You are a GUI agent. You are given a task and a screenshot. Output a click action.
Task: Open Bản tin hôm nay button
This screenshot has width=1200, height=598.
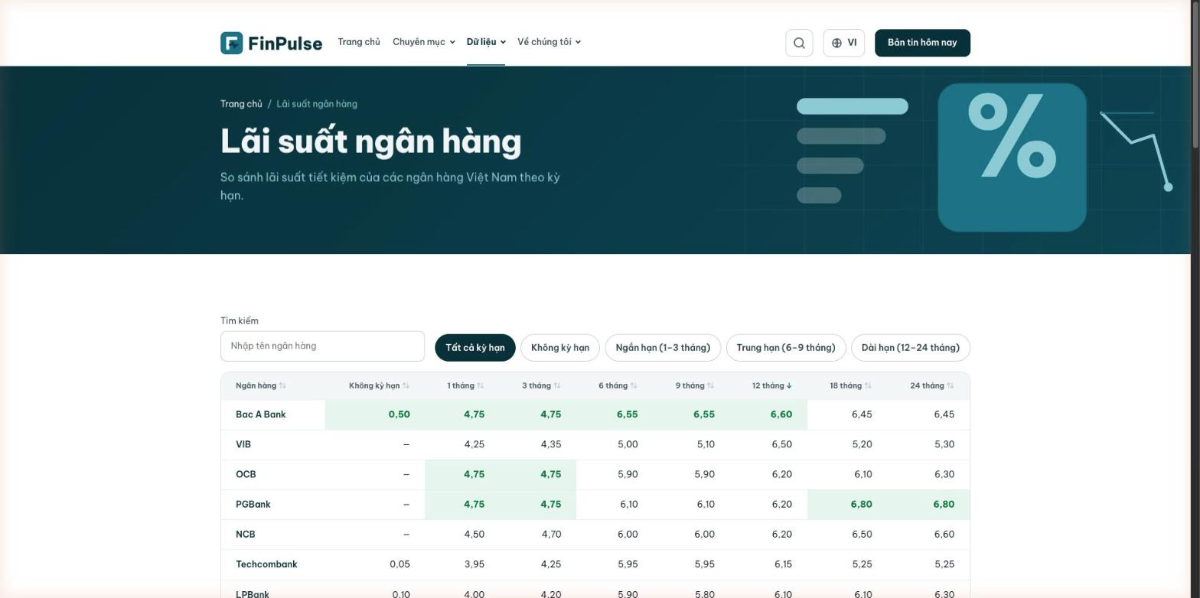tap(922, 43)
